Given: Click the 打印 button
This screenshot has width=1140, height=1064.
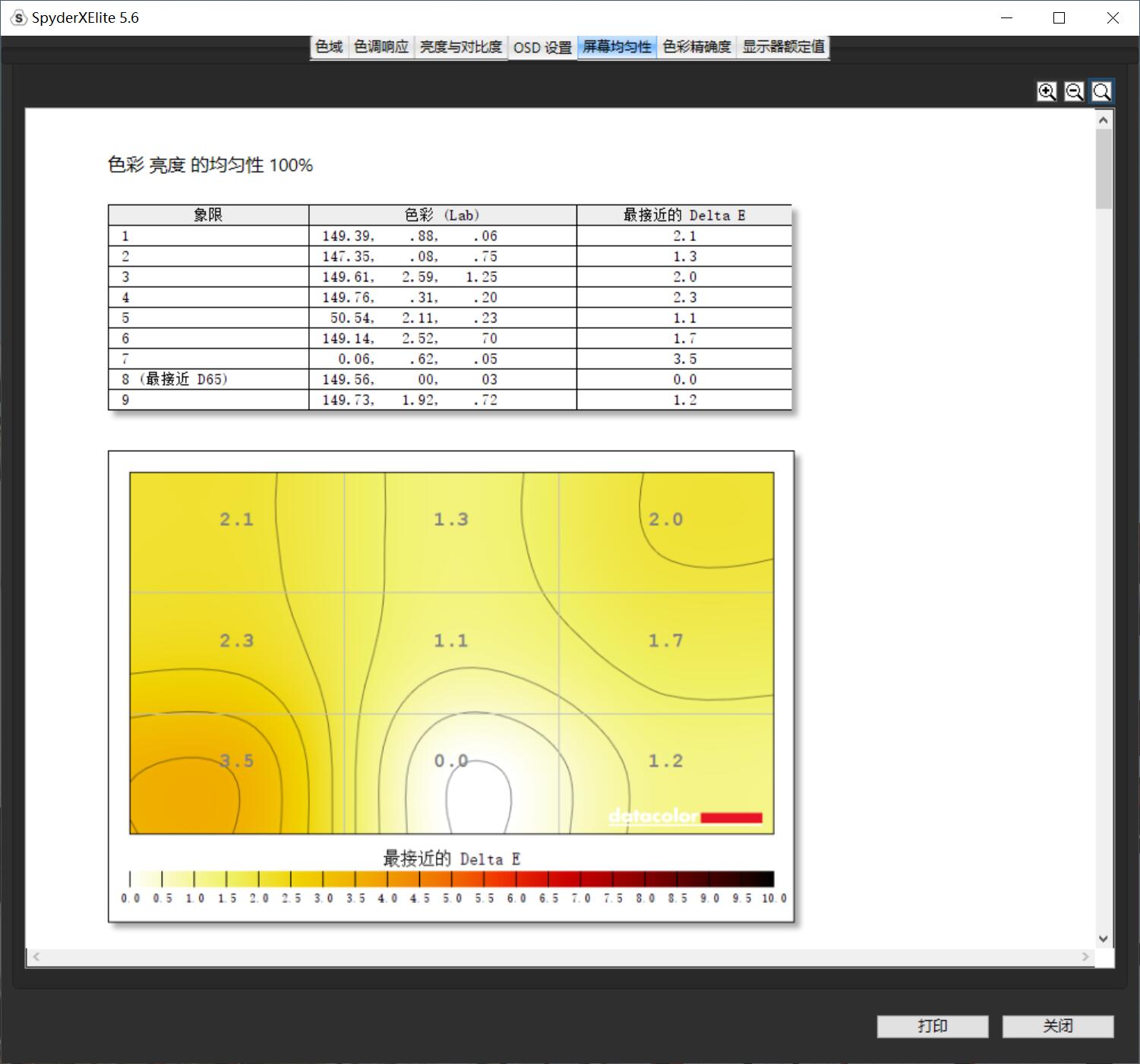Looking at the screenshot, I should click(x=933, y=1026).
